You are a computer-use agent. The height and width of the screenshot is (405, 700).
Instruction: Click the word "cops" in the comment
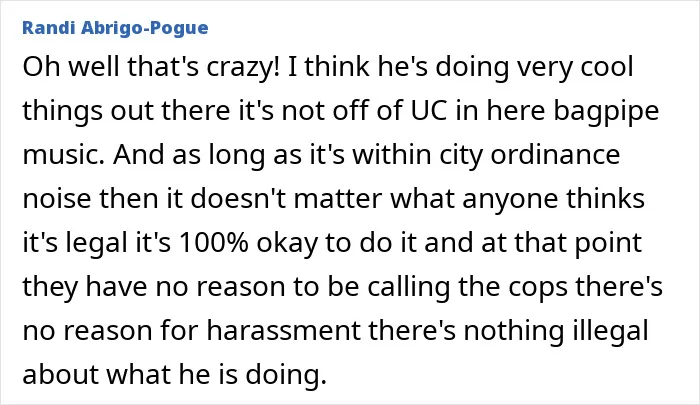click(538, 287)
